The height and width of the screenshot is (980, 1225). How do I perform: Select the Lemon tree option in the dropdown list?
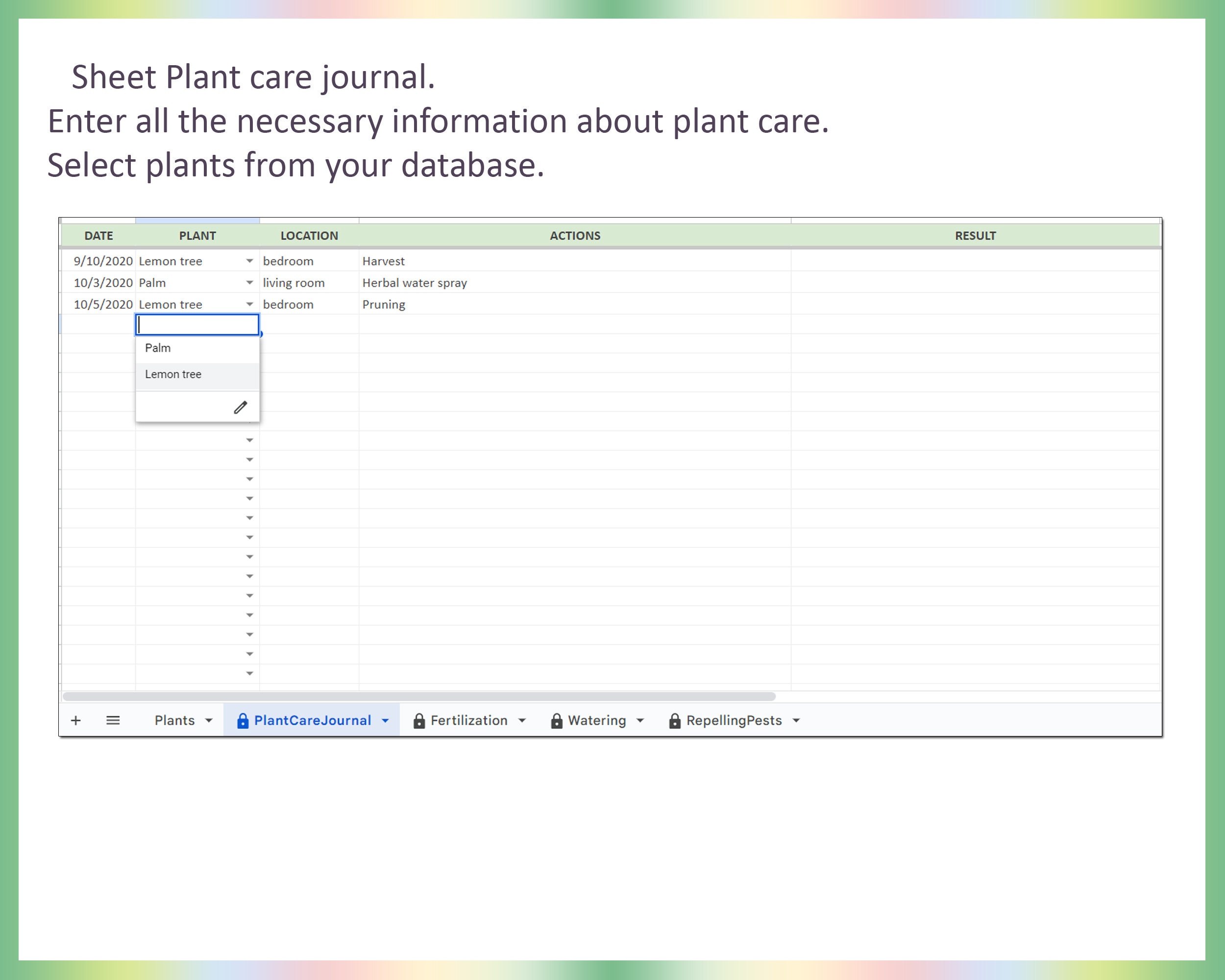173,374
